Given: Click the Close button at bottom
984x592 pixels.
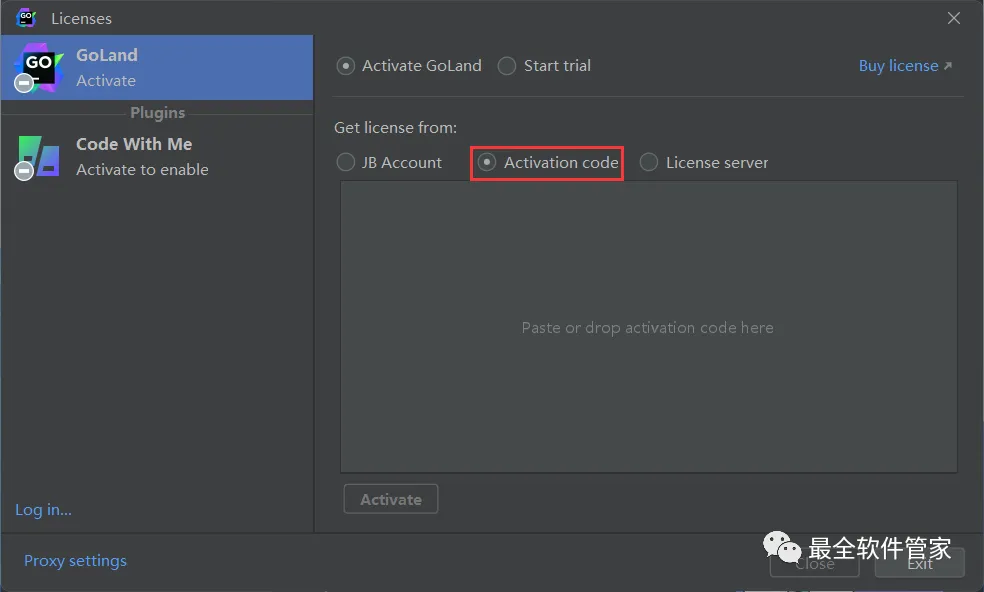Looking at the screenshot, I should coord(815,563).
